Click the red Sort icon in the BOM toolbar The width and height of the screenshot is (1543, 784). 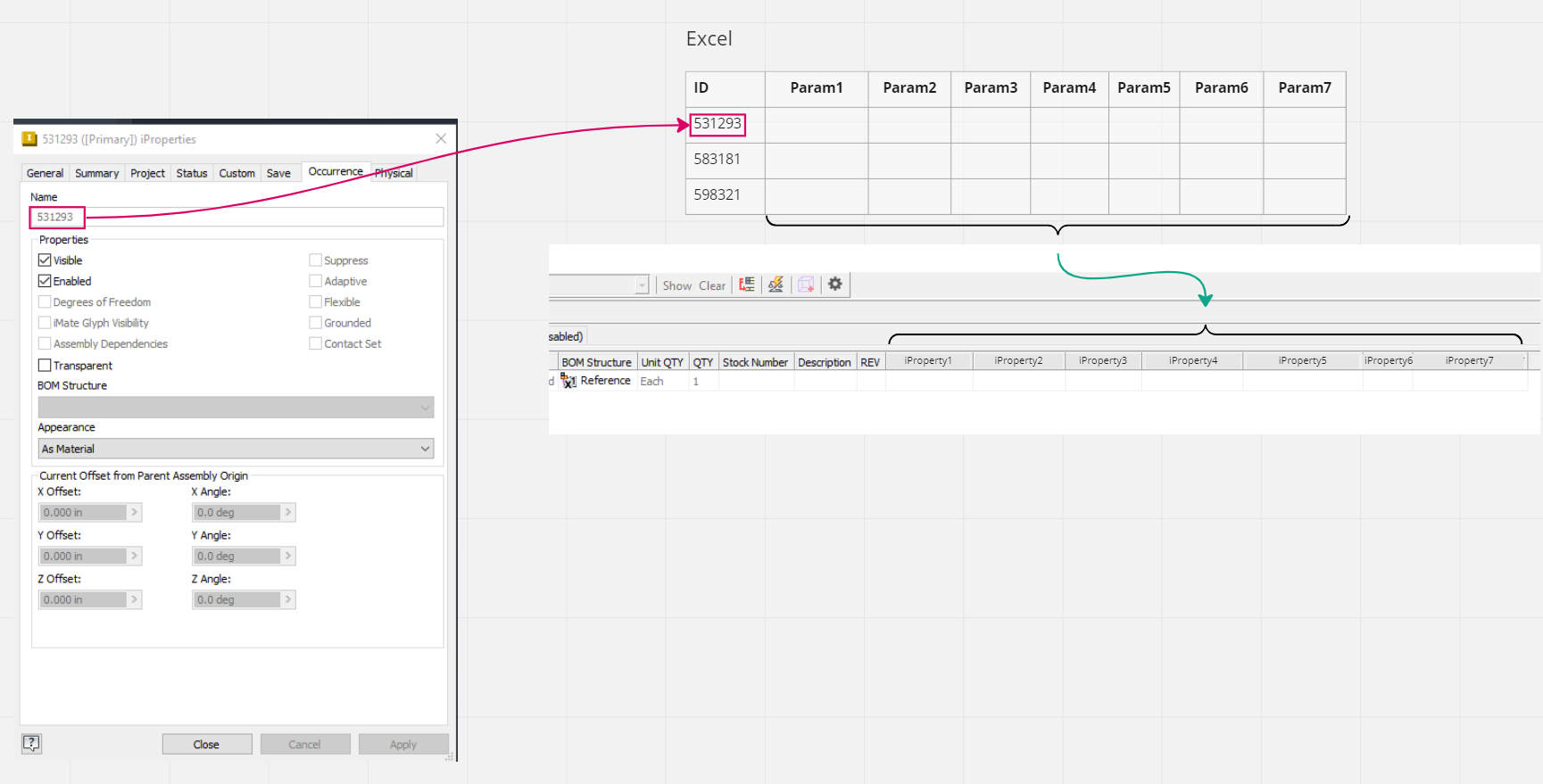coord(747,285)
